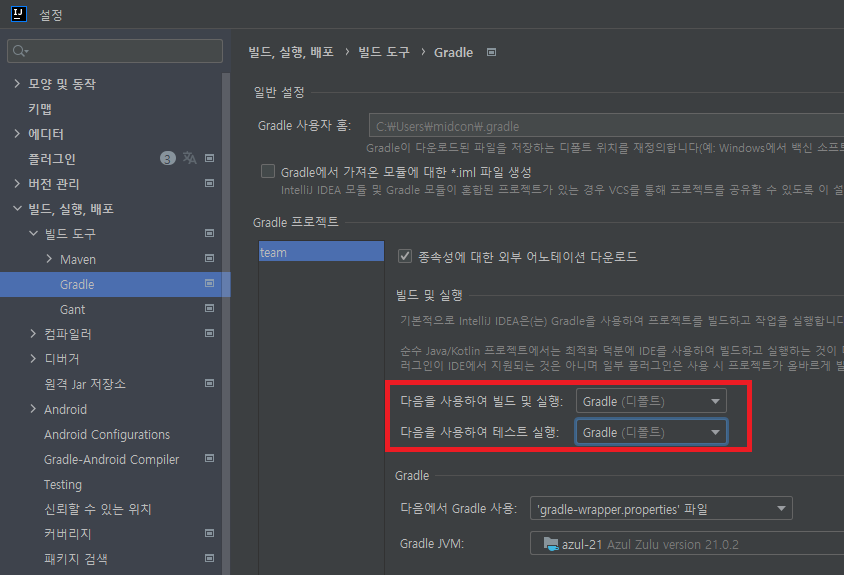
Task: Select Testing settings item
Action: pos(63,485)
